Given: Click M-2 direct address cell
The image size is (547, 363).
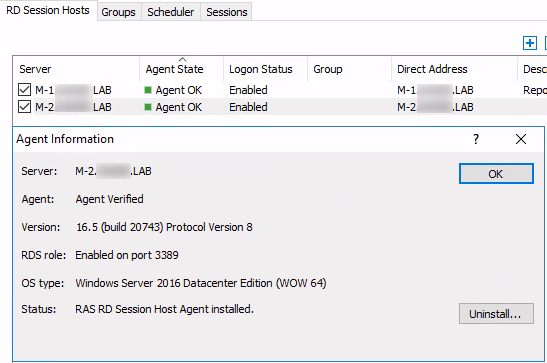Looking at the screenshot, I should [435, 107].
